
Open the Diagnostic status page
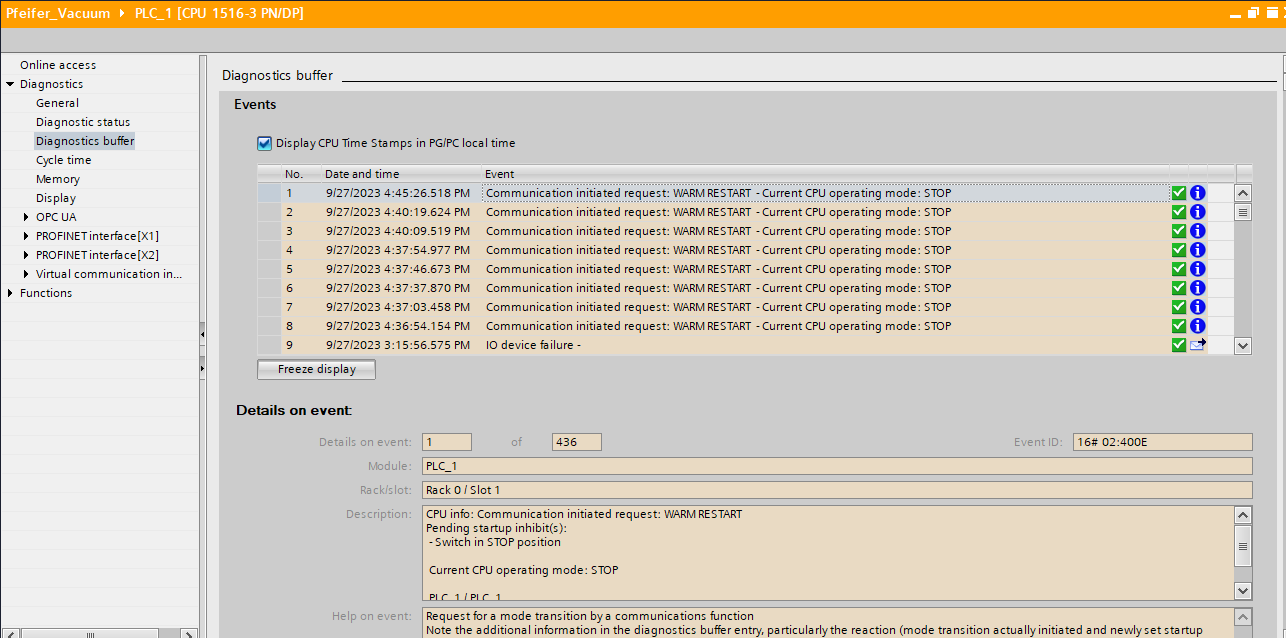[83, 122]
